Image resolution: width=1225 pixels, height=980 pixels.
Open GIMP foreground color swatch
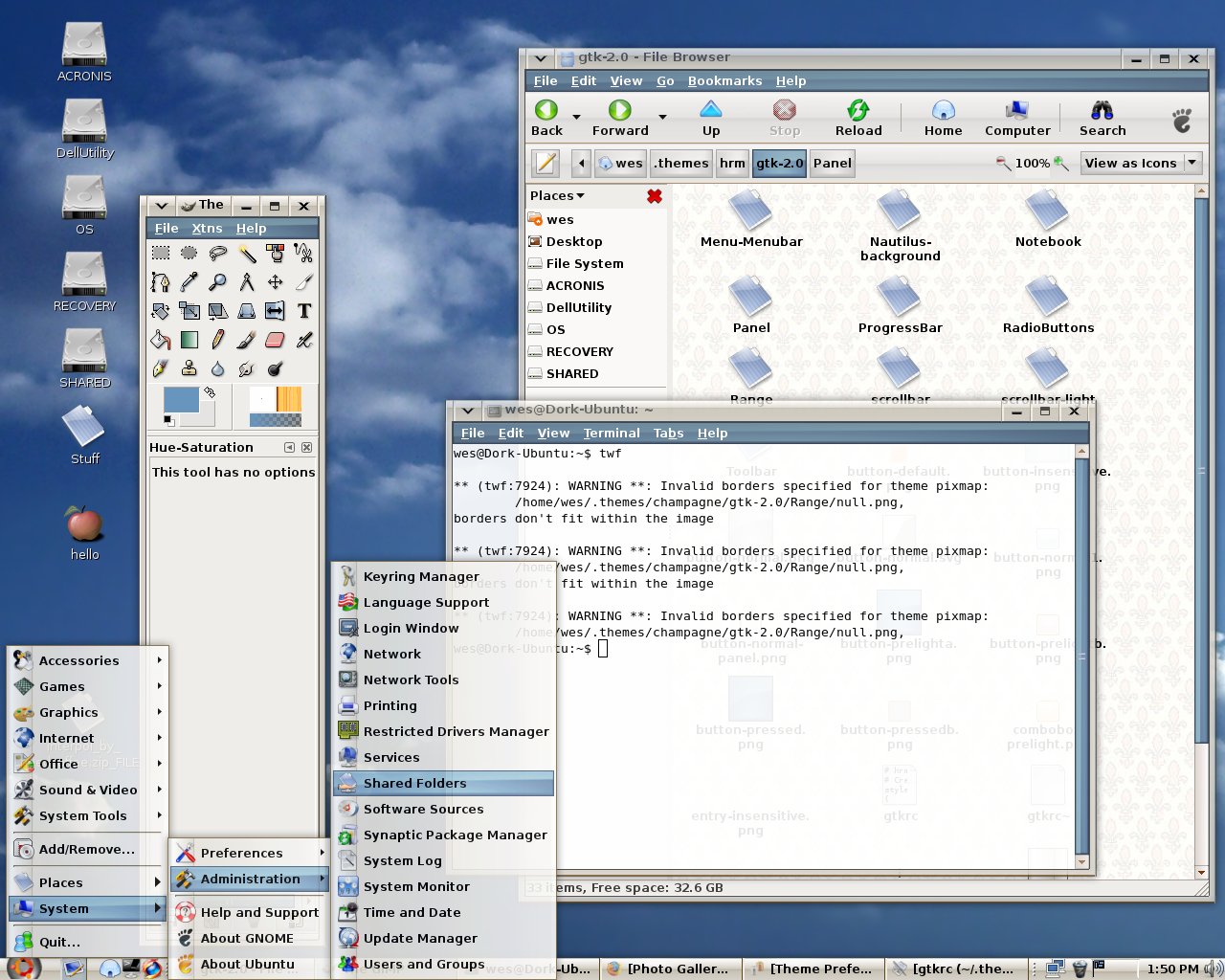coord(181,399)
